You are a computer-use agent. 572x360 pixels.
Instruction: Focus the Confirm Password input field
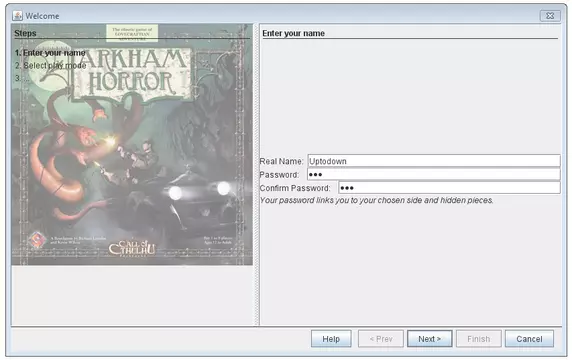pyautogui.click(x=449, y=188)
